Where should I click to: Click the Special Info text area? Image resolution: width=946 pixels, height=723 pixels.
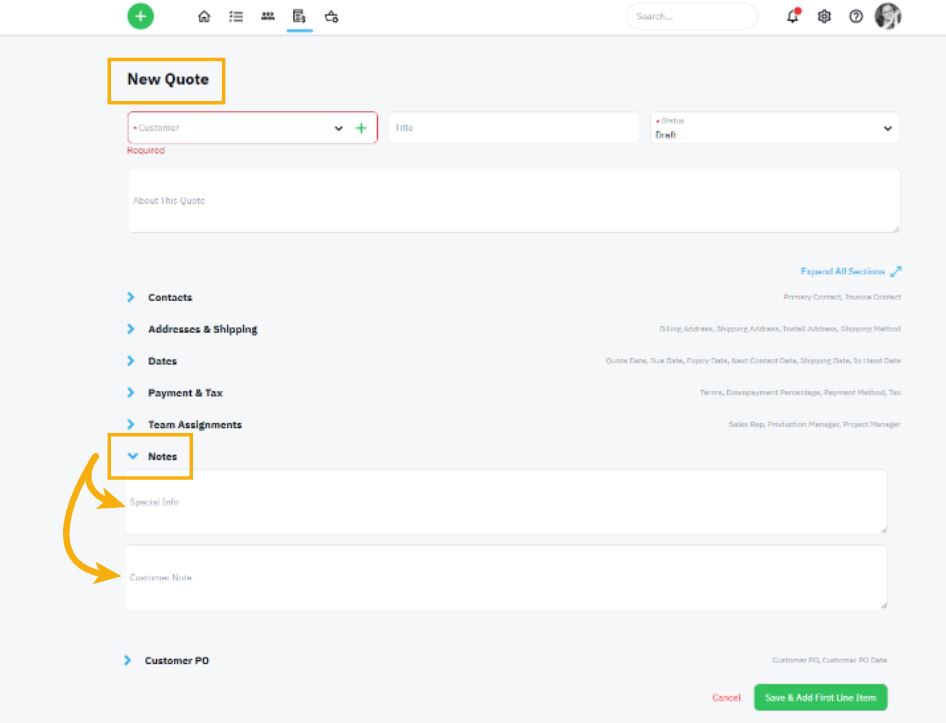[506, 502]
